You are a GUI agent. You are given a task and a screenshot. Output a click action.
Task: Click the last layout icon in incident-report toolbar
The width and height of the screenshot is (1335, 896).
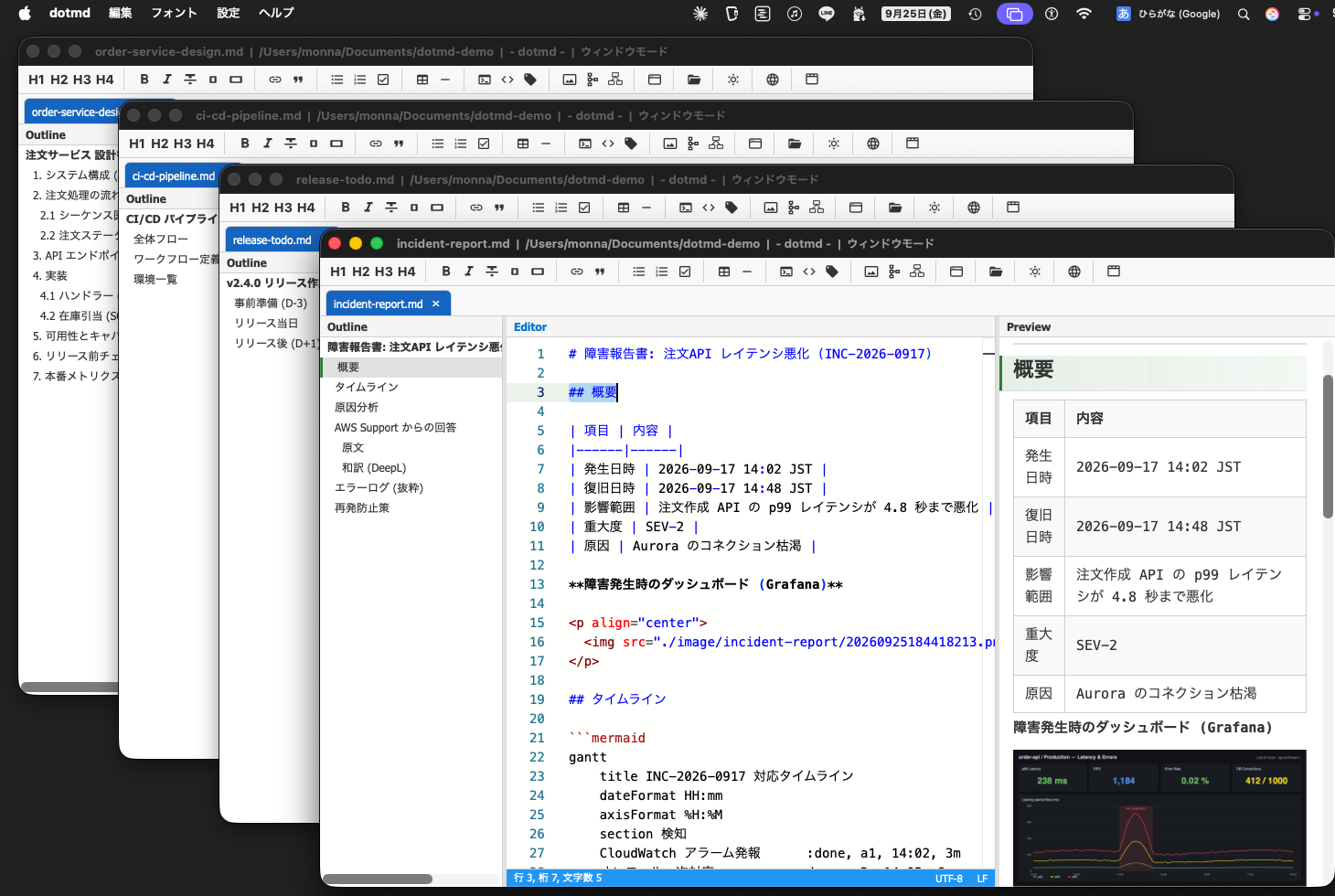click(1114, 272)
